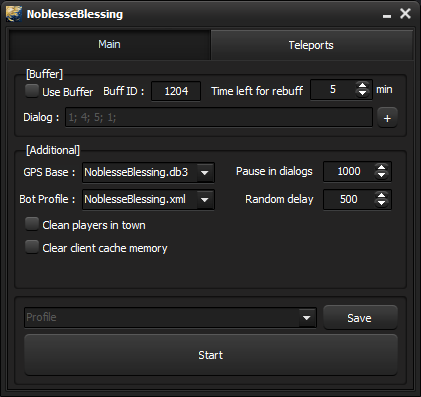Increase Random delay value
421x397 pixels.
tap(381, 195)
